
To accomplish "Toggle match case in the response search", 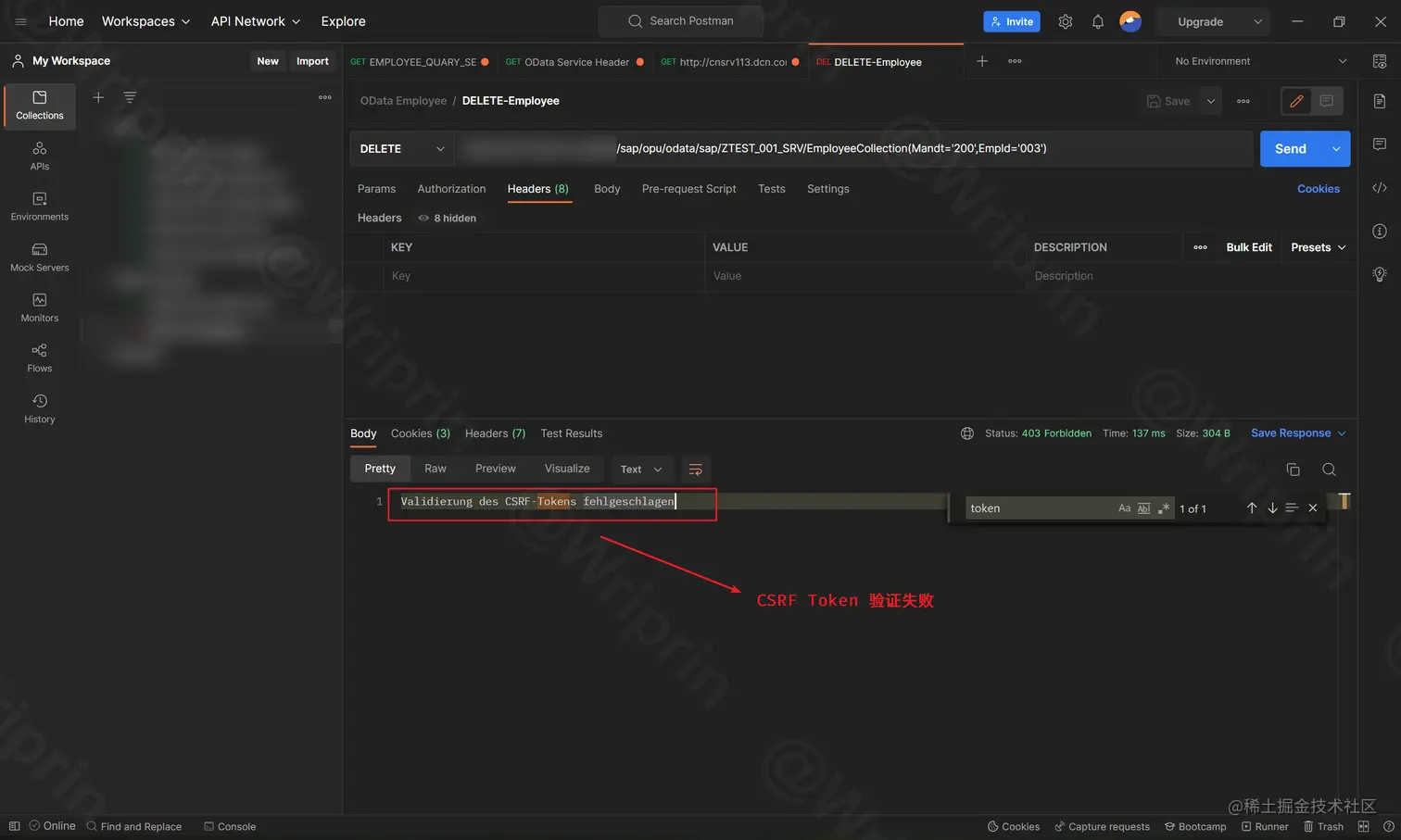I will 1124,508.
